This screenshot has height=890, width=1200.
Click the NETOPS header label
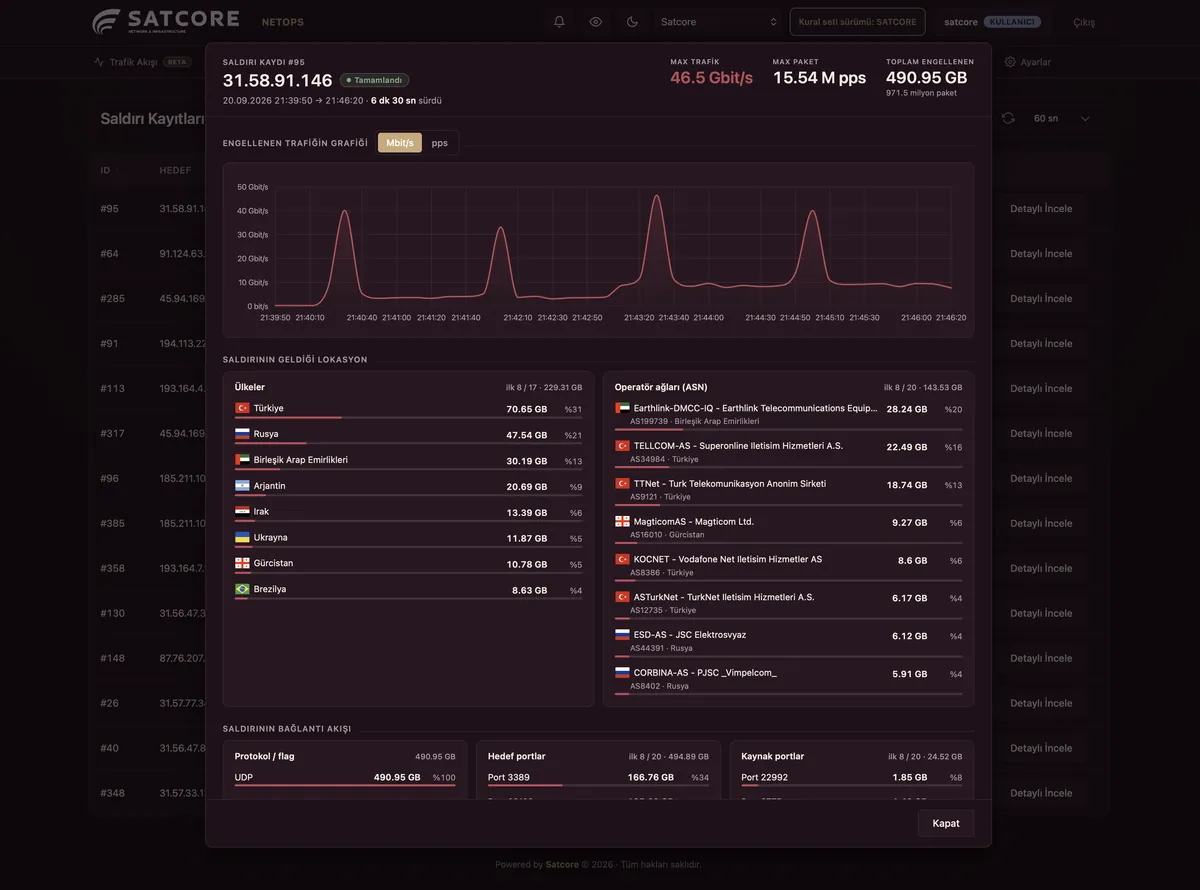pyautogui.click(x=282, y=22)
